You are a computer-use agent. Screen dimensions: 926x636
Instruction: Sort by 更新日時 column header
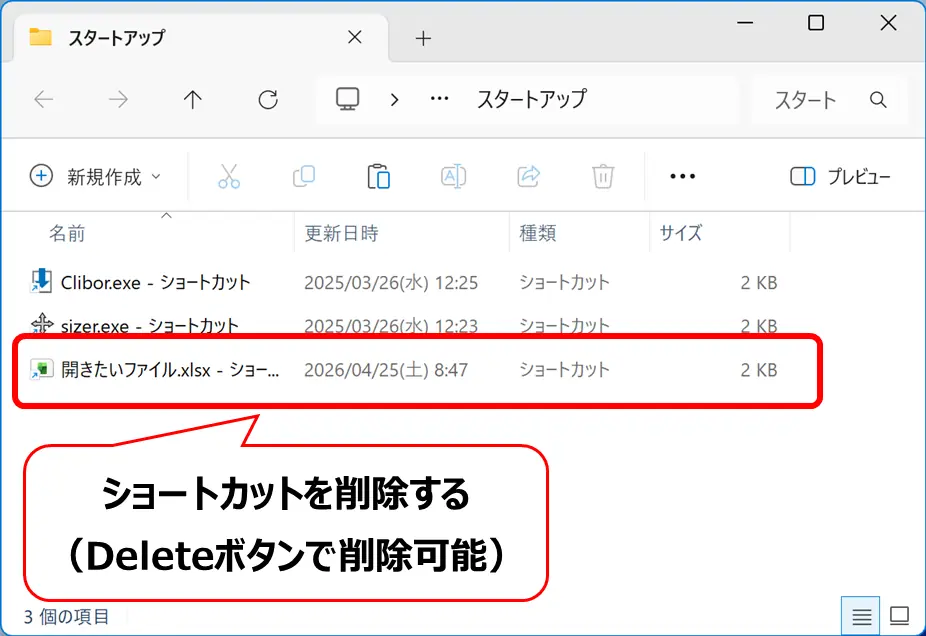tap(341, 233)
